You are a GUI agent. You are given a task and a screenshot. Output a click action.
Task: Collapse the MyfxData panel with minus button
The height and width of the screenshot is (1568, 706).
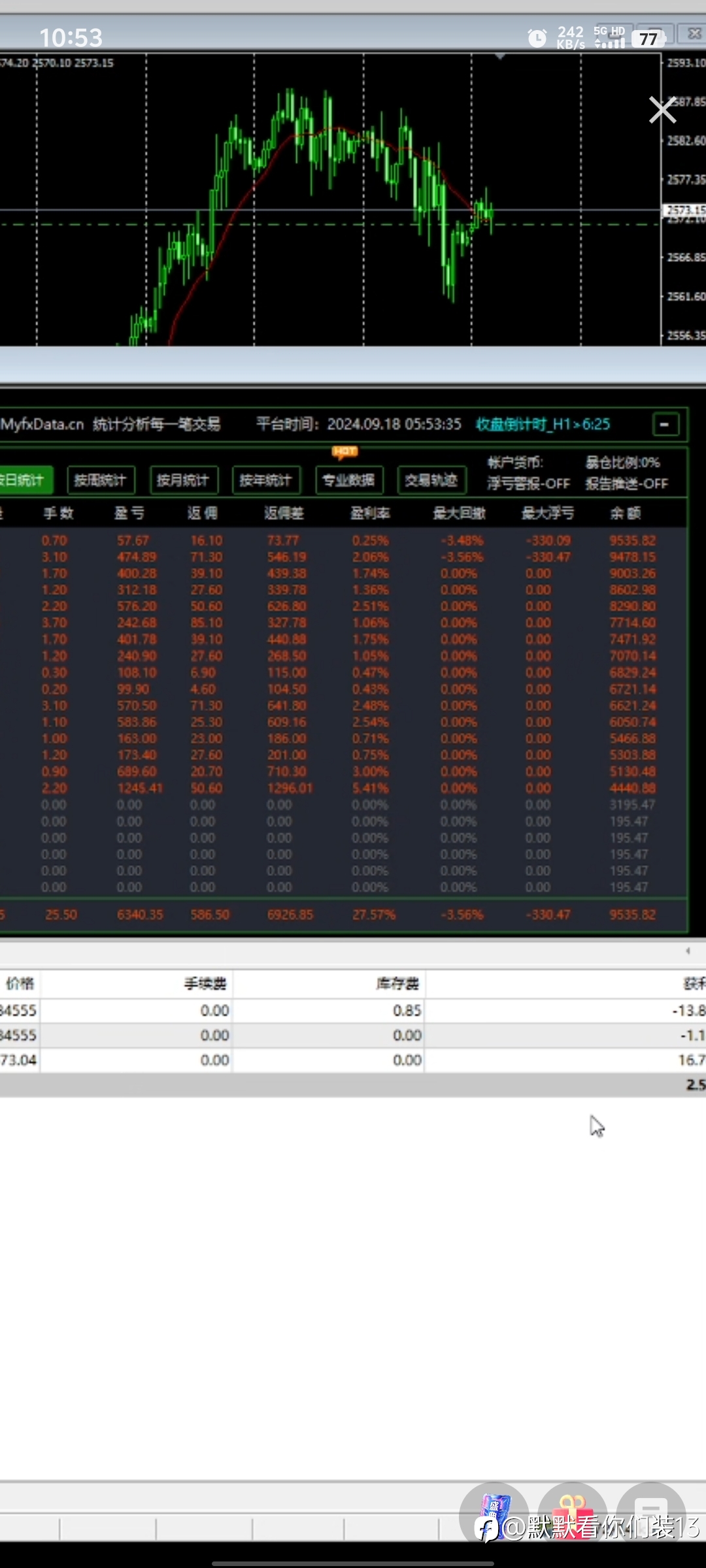(x=665, y=425)
